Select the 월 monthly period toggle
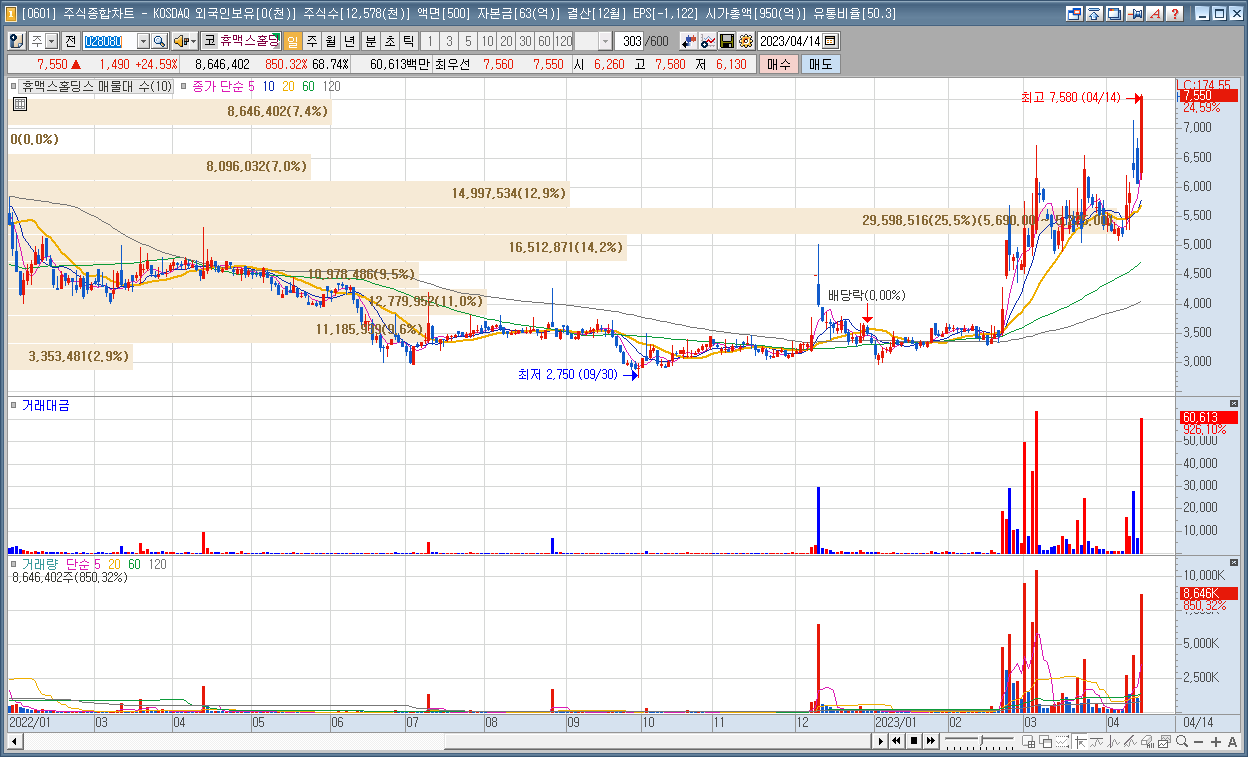The image size is (1248, 757). pyautogui.click(x=330, y=41)
